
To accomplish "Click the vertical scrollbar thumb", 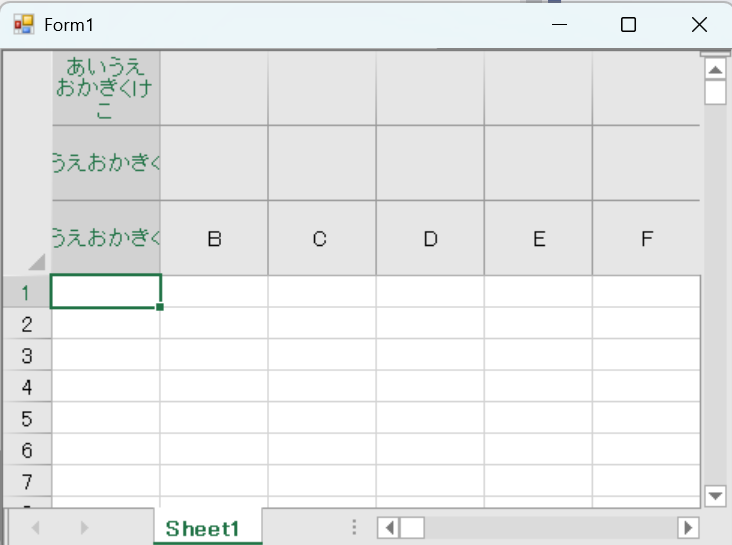I will [715, 92].
